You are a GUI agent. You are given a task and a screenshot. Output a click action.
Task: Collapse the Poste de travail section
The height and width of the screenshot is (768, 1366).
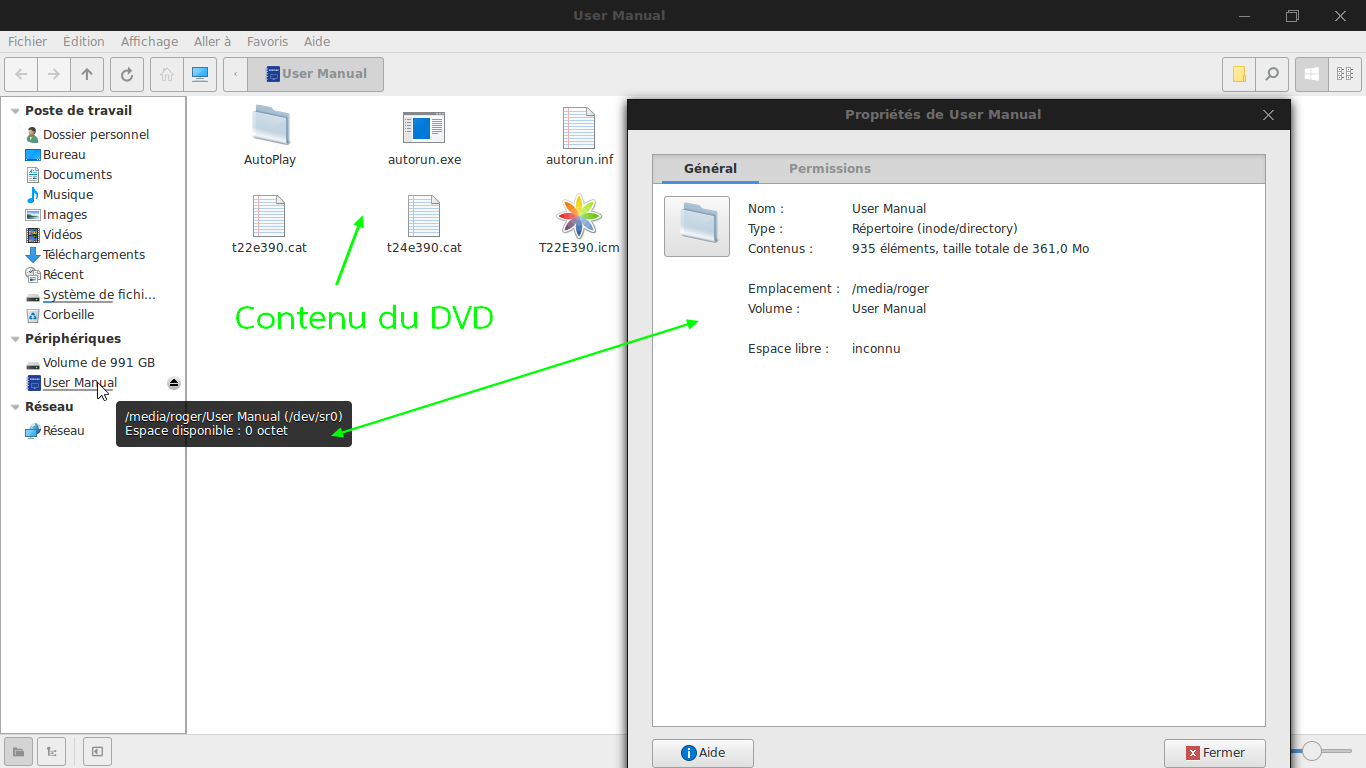[14, 111]
